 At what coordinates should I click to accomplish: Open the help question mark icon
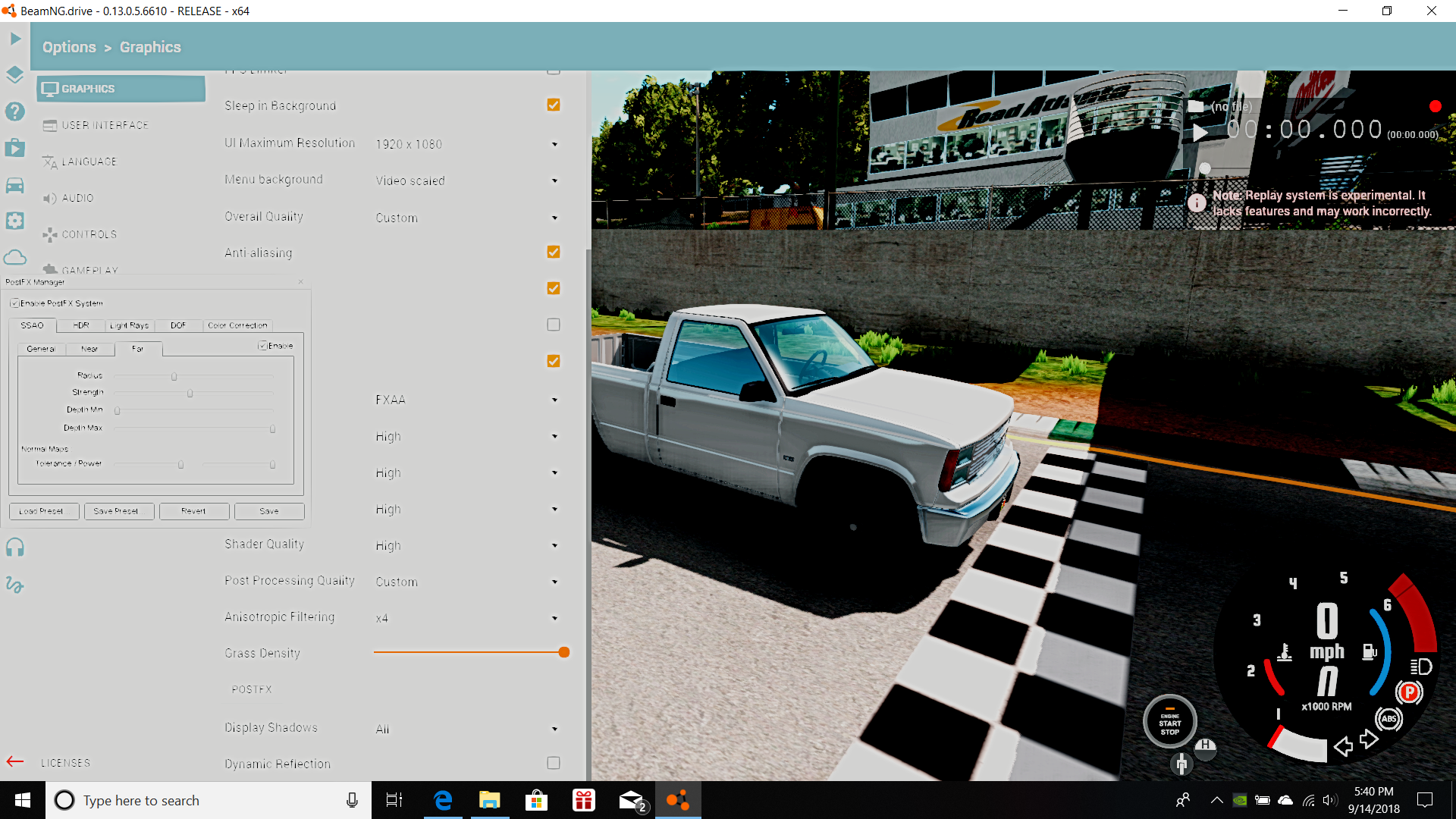coord(15,111)
